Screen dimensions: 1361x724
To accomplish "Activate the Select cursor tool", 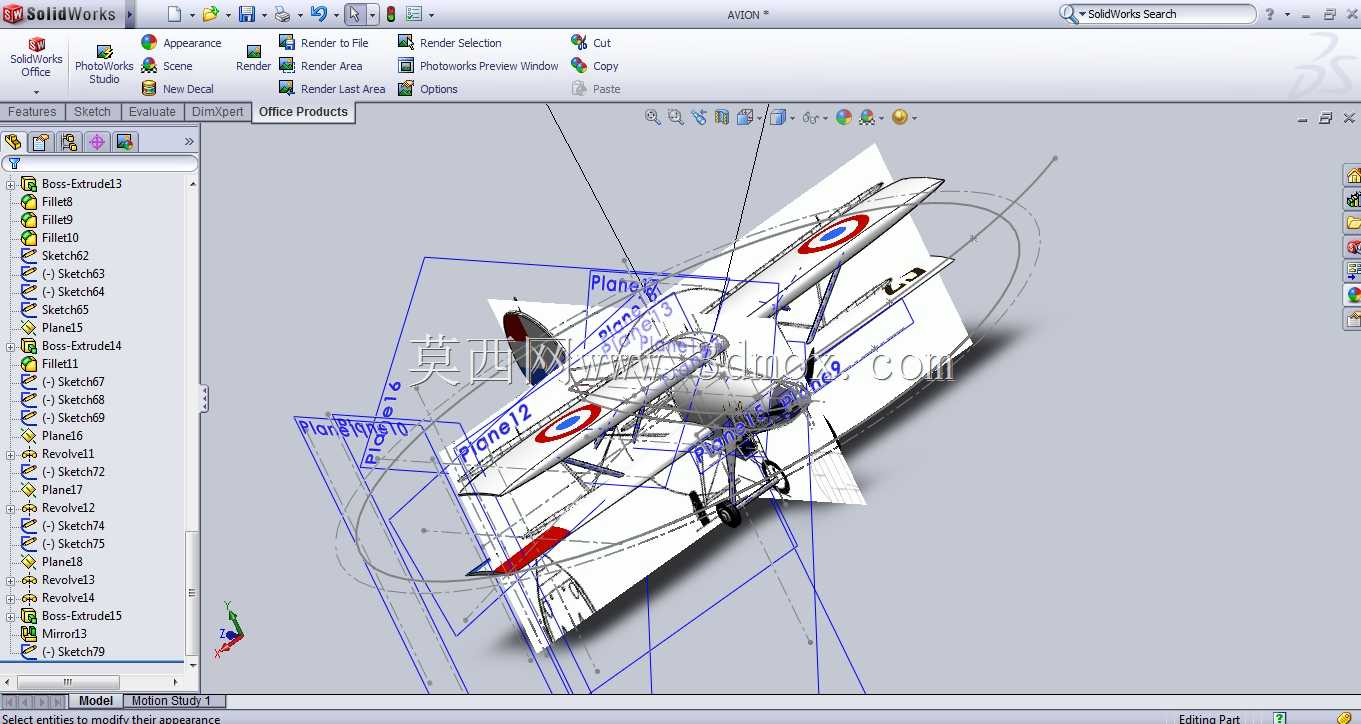I will coord(354,14).
